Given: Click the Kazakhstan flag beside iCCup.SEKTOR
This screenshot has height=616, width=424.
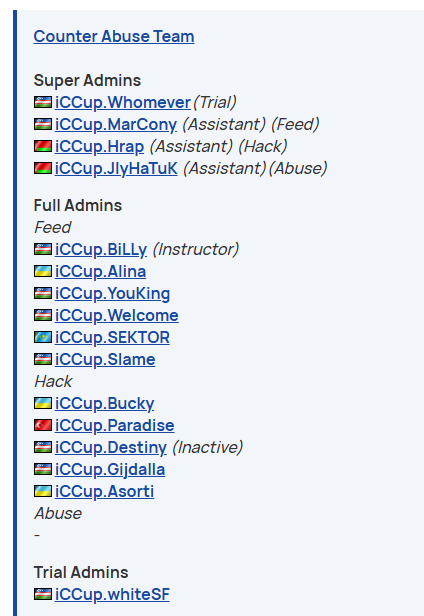Looking at the screenshot, I should (x=43, y=337).
